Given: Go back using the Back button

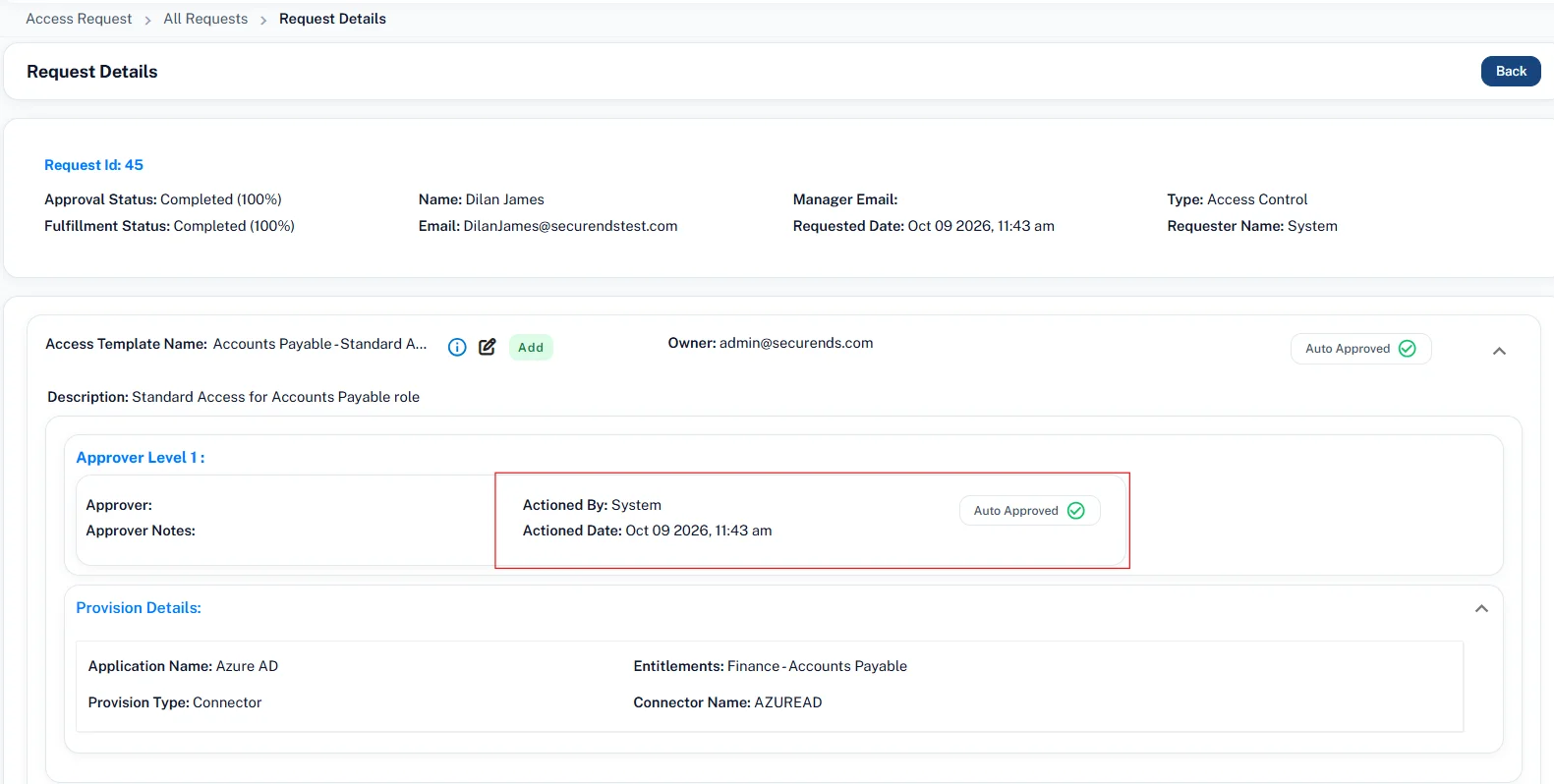Looking at the screenshot, I should [1511, 71].
